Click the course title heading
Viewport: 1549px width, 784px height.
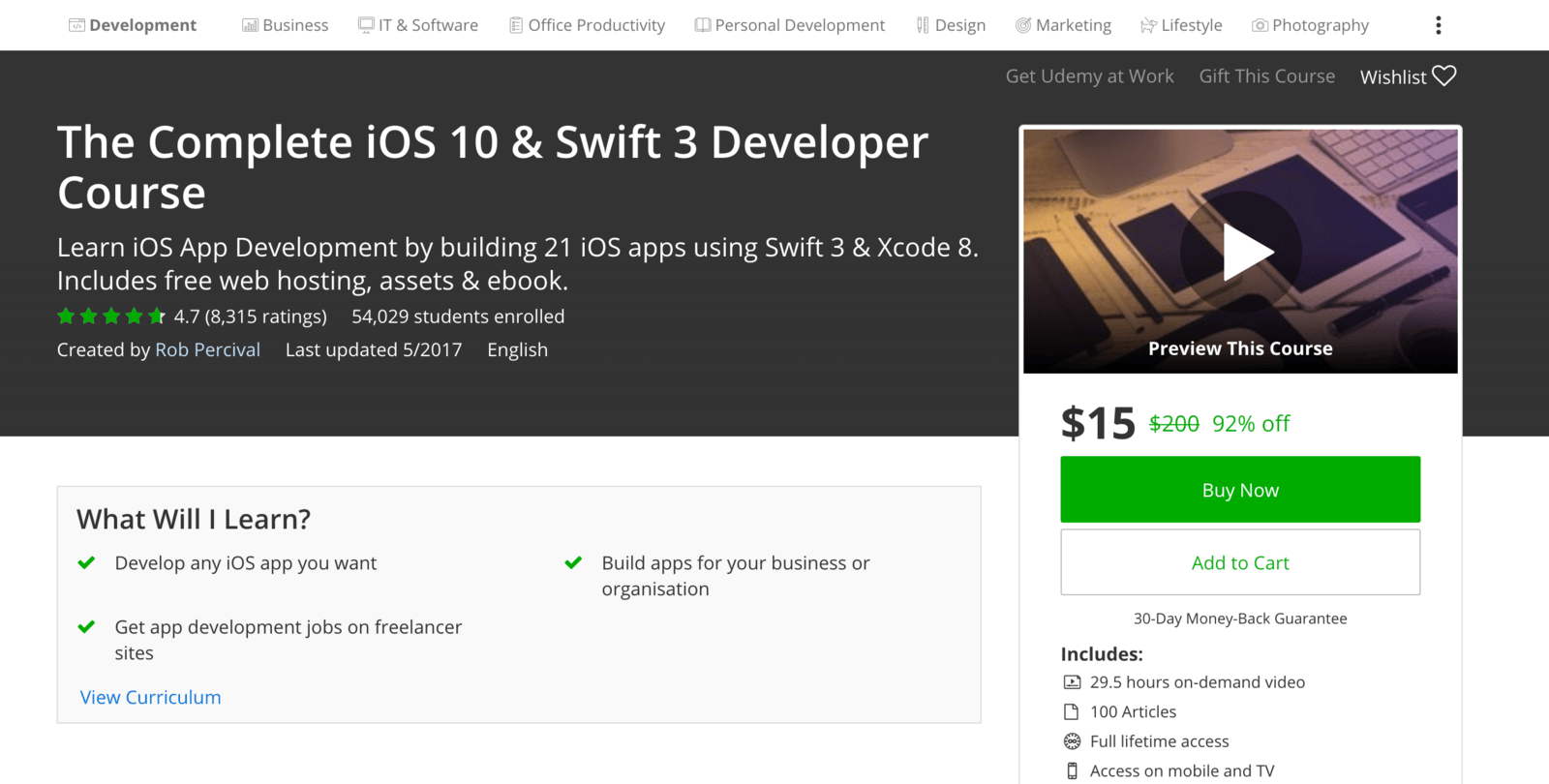492,167
